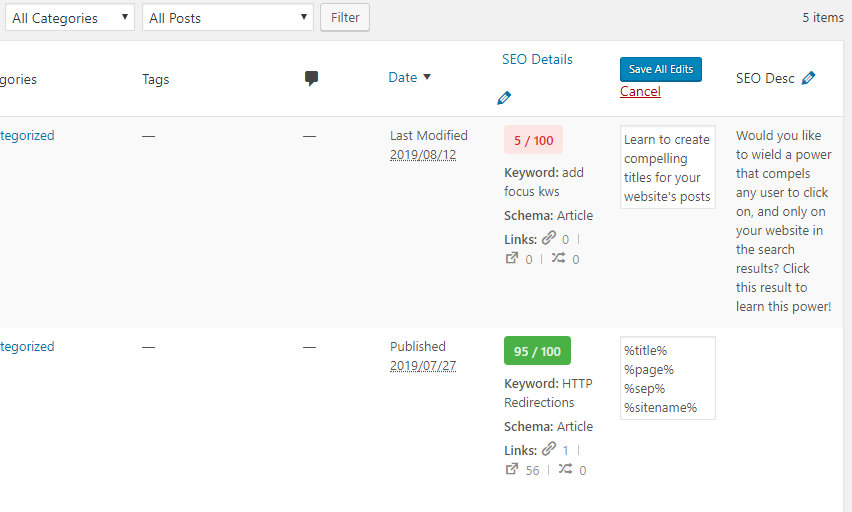Screen dimensions: 852x512
Task: Click the green 95 / 100 score badge
Action: (x=537, y=352)
